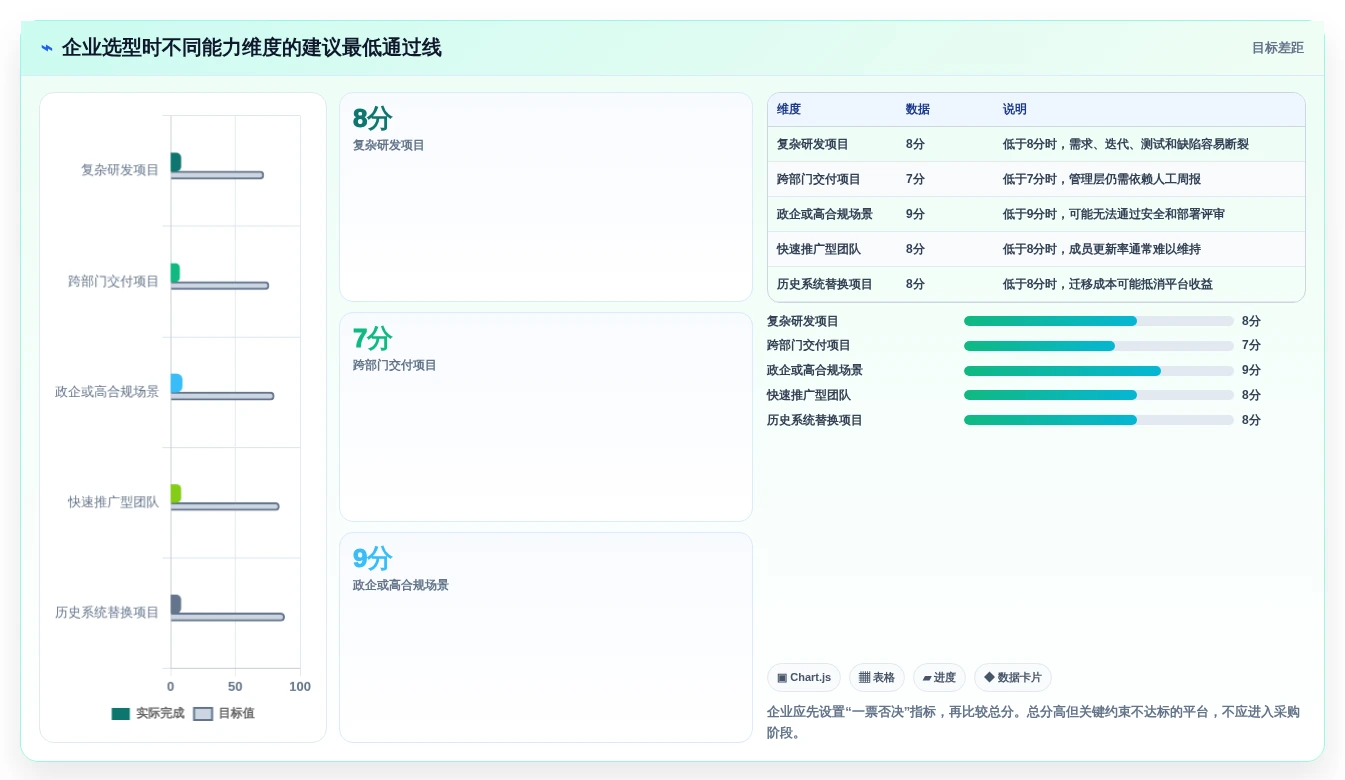Click description 低于8分时,成员更新率通常难以维持
Image resolution: width=1345 pixels, height=780 pixels.
pos(1102,249)
